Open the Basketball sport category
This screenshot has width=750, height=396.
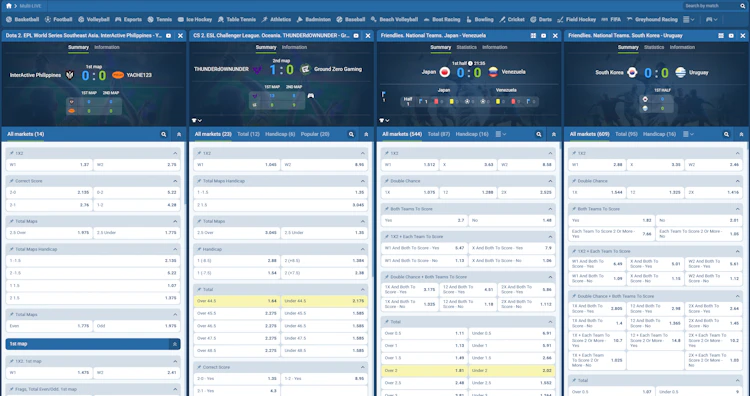[x=22, y=20]
